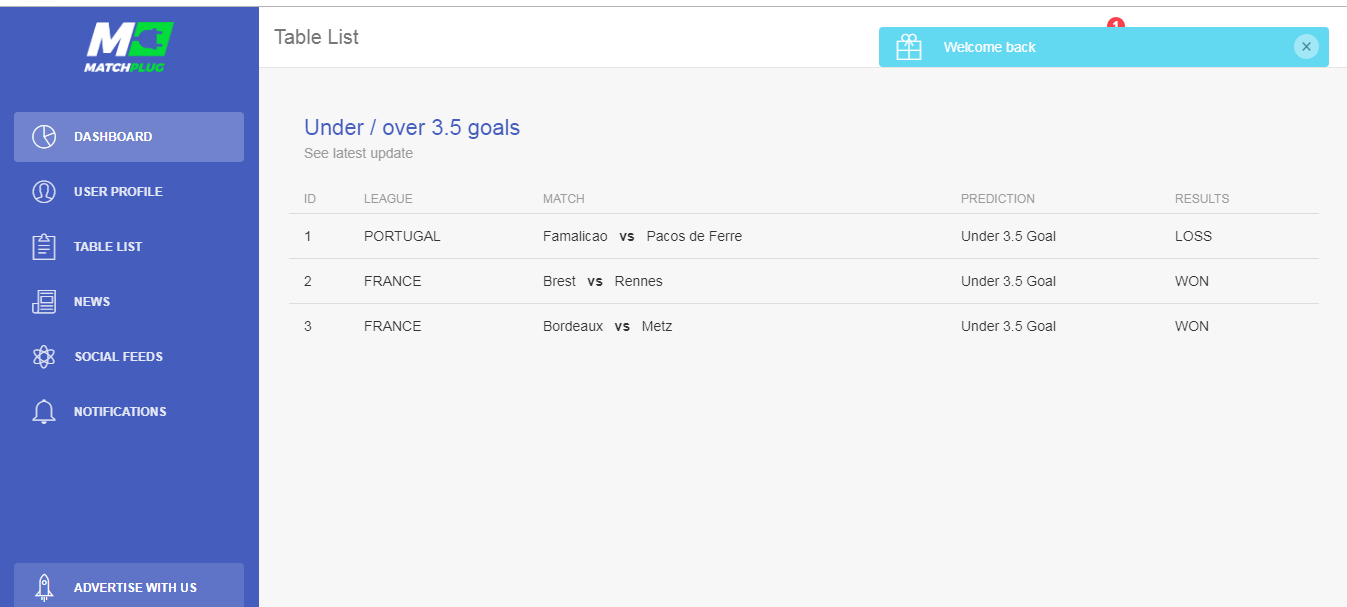Click Metz team name

pos(657,326)
